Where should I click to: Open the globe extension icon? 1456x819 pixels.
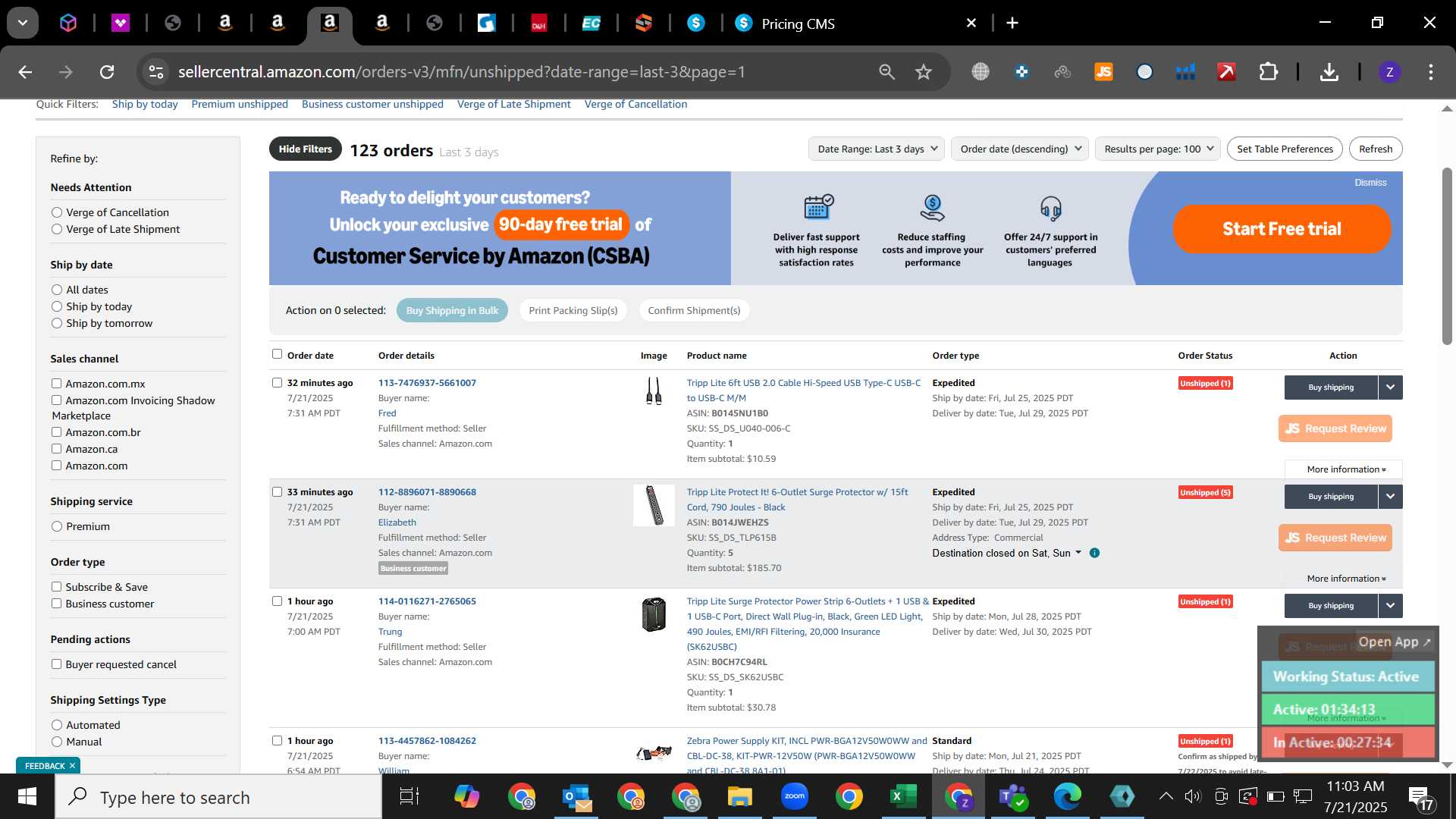[x=981, y=72]
